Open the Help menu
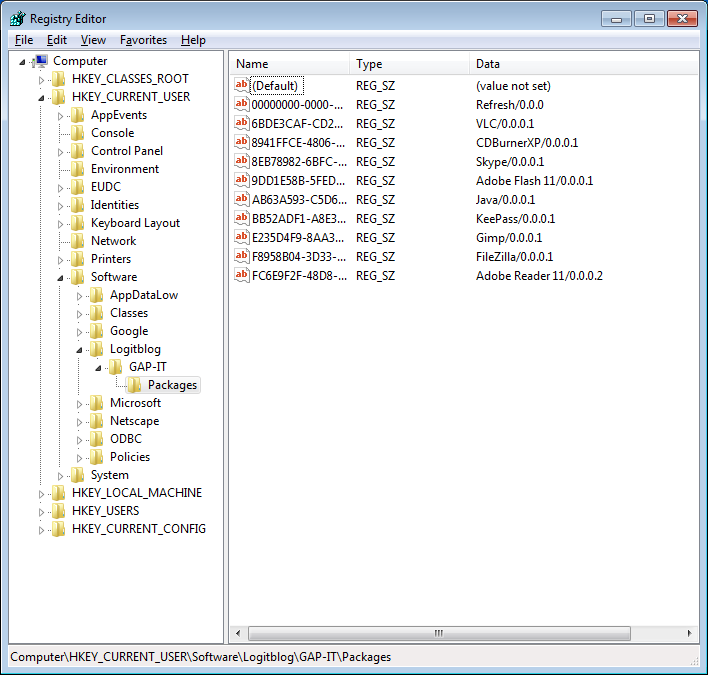Screen dimensions: 708x675 coord(193,40)
